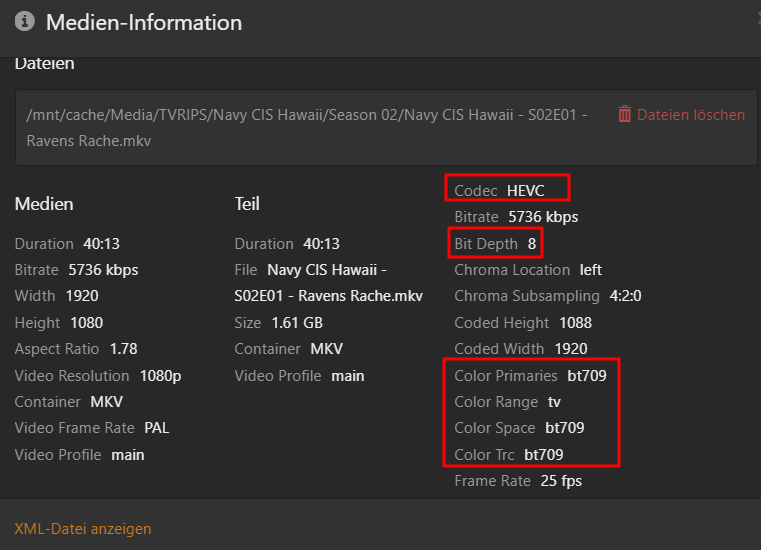Click the Color Space bt709 row
This screenshot has height=550, width=761.
pos(519,428)
